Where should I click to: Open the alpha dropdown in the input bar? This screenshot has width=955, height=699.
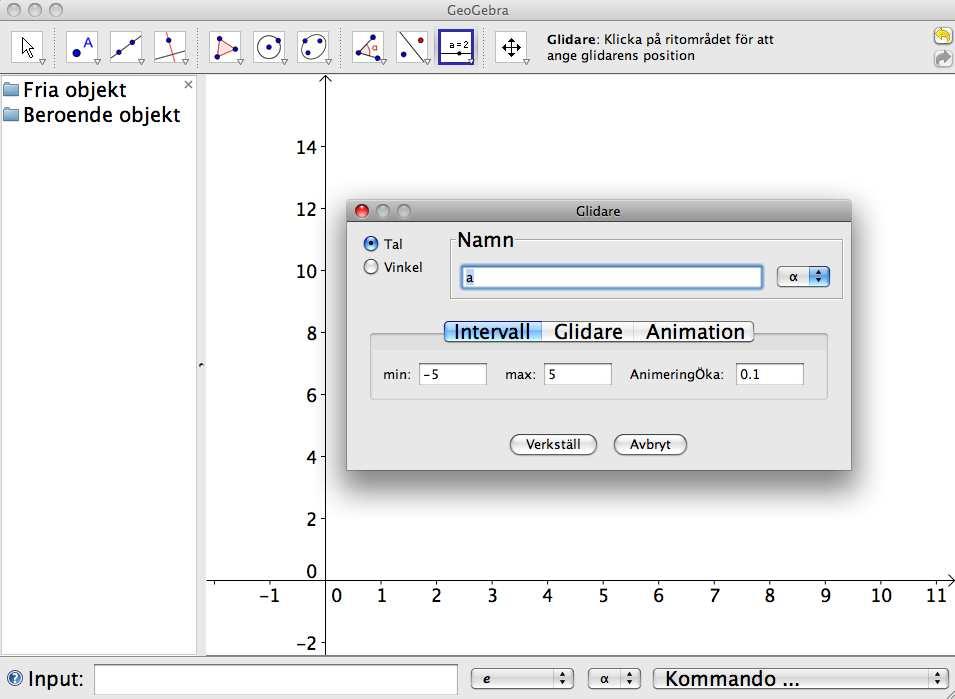614,678
